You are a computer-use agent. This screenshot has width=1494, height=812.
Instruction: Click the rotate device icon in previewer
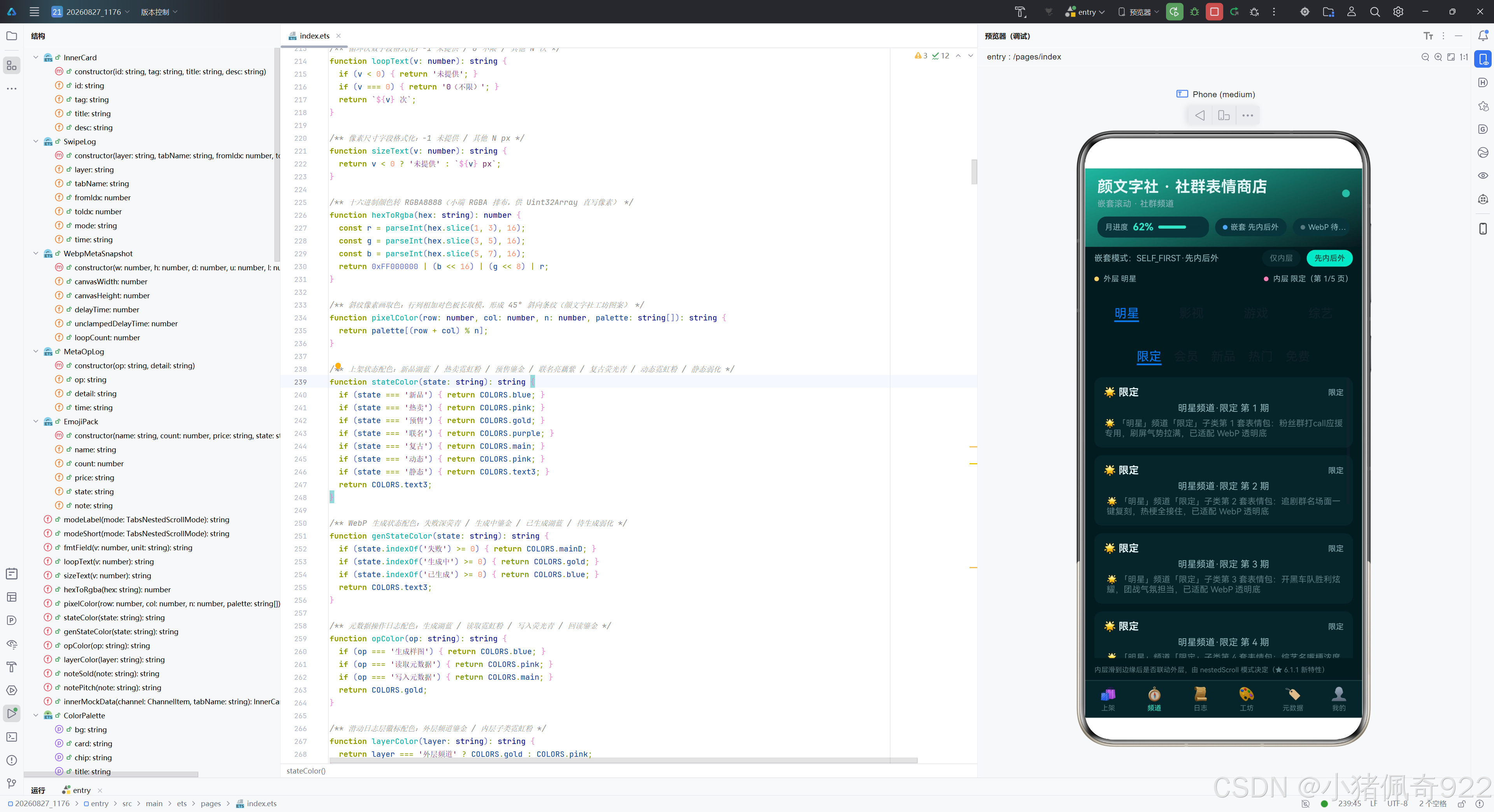1224,115
